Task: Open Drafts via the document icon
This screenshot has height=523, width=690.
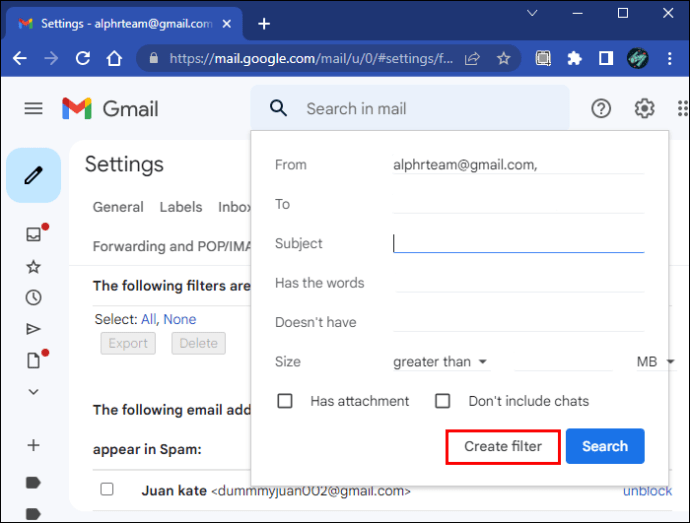Action: coord(33,360)
